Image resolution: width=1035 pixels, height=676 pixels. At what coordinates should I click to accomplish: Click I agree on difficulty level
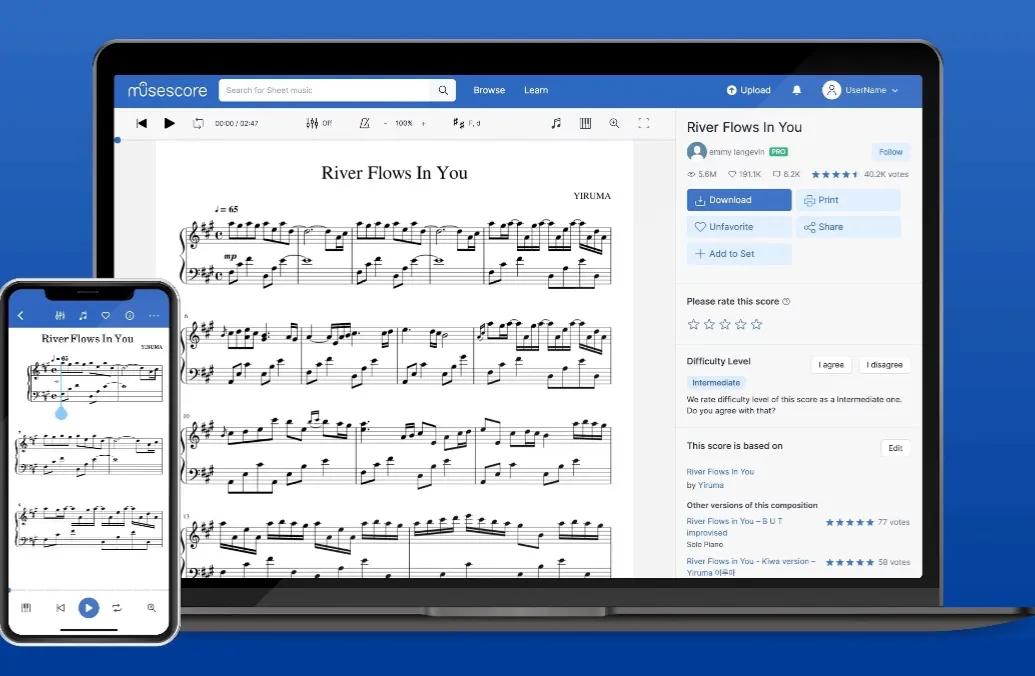(x=831, y=365)
